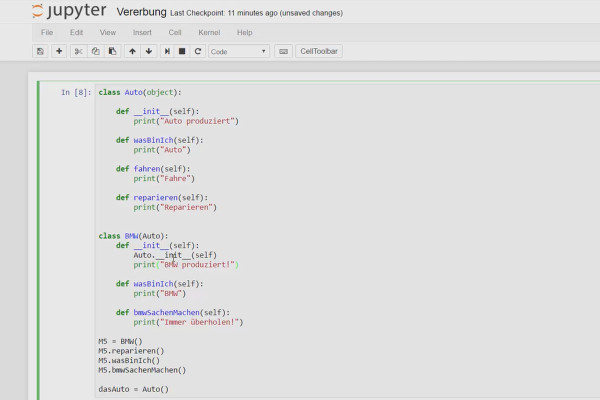
Task: Click the 'class BMW(Auto):' line
Action: [x=133, y=236]
